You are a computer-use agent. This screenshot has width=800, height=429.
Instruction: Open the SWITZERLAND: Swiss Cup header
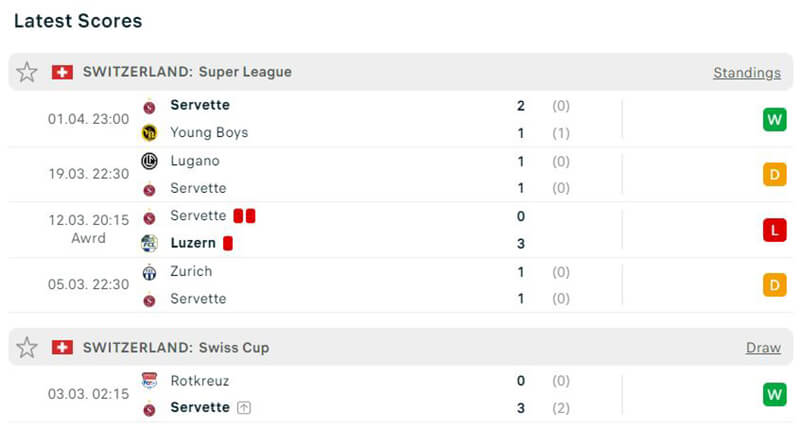point(176,348)
